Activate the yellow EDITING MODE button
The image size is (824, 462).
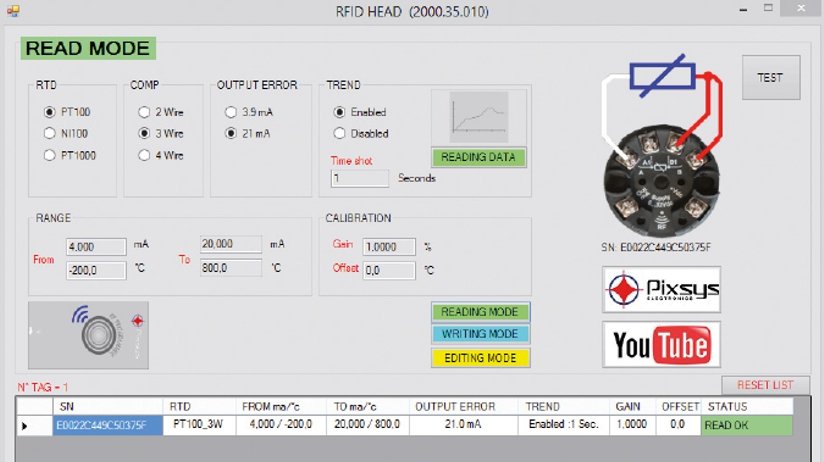[480, 357]
